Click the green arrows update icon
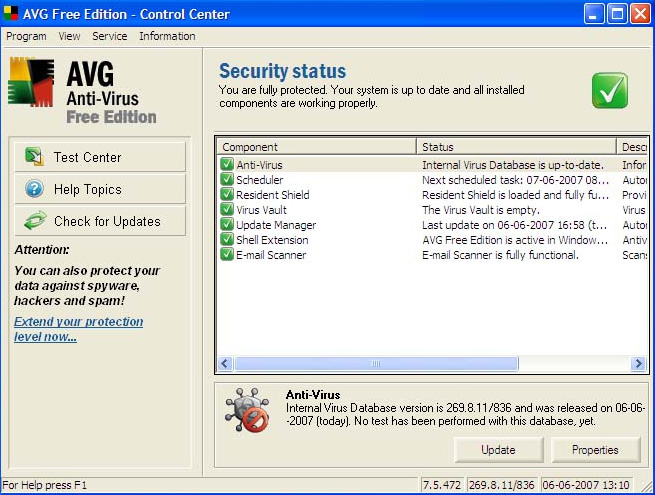Screen dimensions: 655x495 (35, 221)
